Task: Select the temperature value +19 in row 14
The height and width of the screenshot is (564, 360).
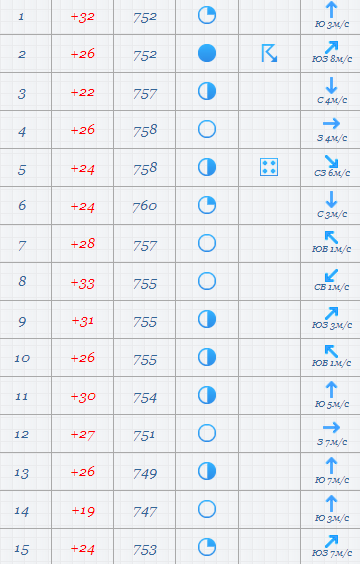Action: click(83, 511)
